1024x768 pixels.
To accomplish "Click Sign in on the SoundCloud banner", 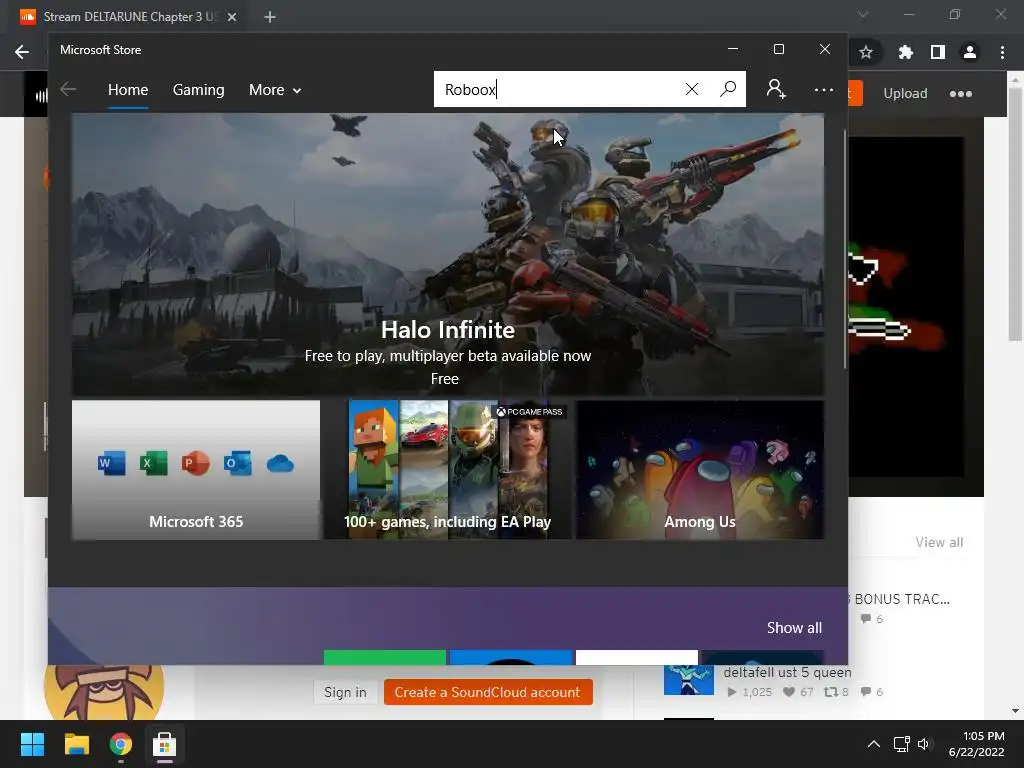I will click(x=345, y=692).
